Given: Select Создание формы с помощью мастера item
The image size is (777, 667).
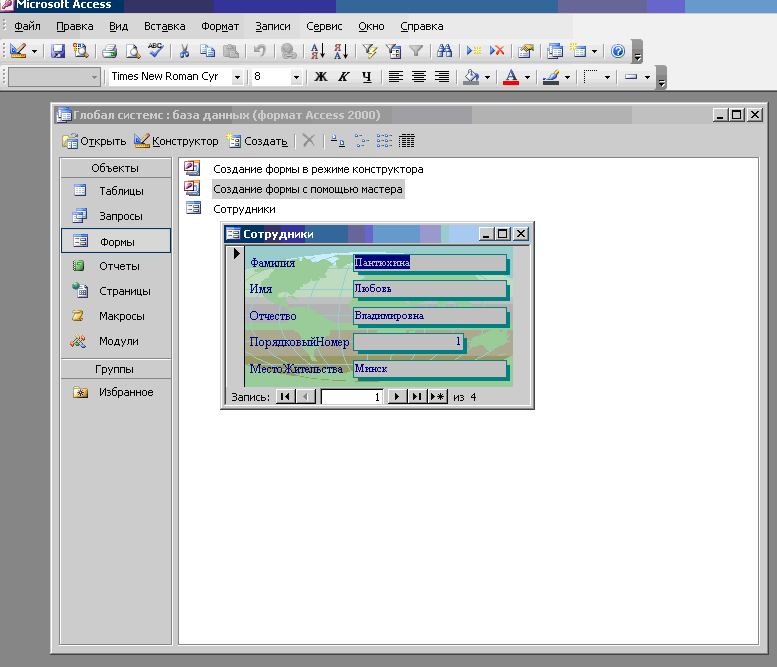Looking at the screenshot, I should click(308, 189).
